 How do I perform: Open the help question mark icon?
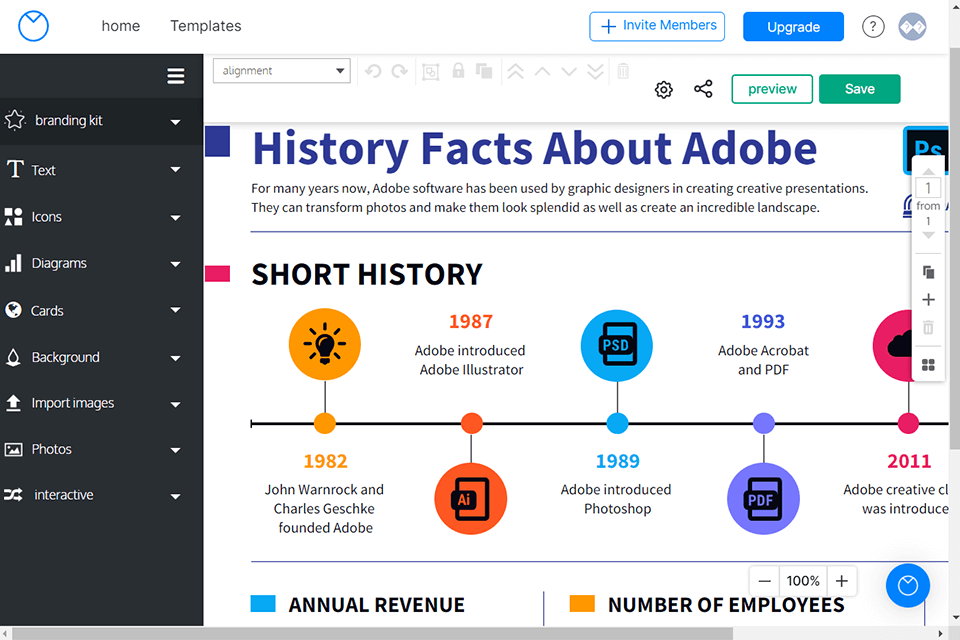tap(873, 26)
